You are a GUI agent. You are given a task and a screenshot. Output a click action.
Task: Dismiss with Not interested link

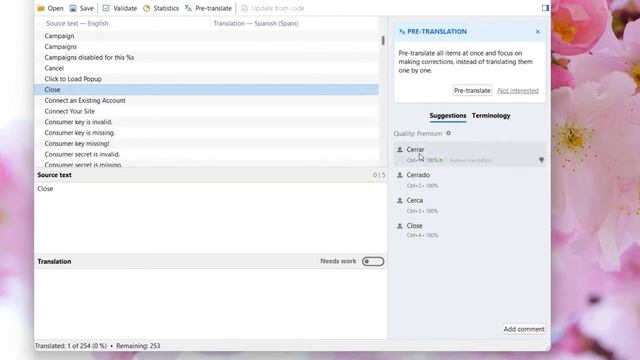[x=518, y=91]
